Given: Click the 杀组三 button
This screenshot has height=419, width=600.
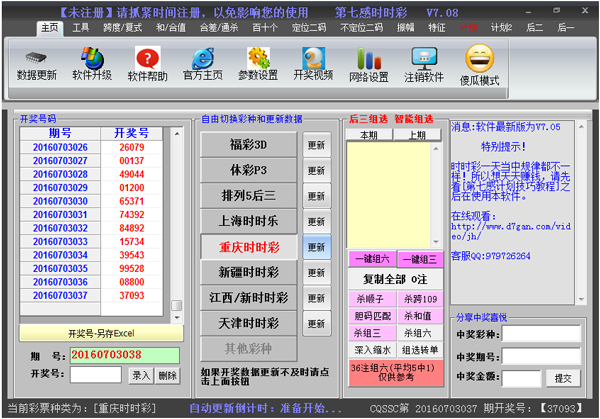Looking at the screenshot, I should pyautogui.click(x=372, y=333).
